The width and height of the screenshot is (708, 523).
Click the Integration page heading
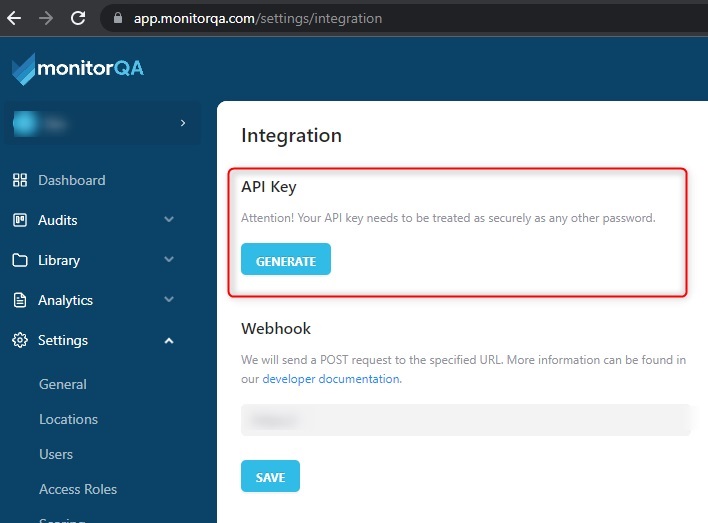coord(292,135)
